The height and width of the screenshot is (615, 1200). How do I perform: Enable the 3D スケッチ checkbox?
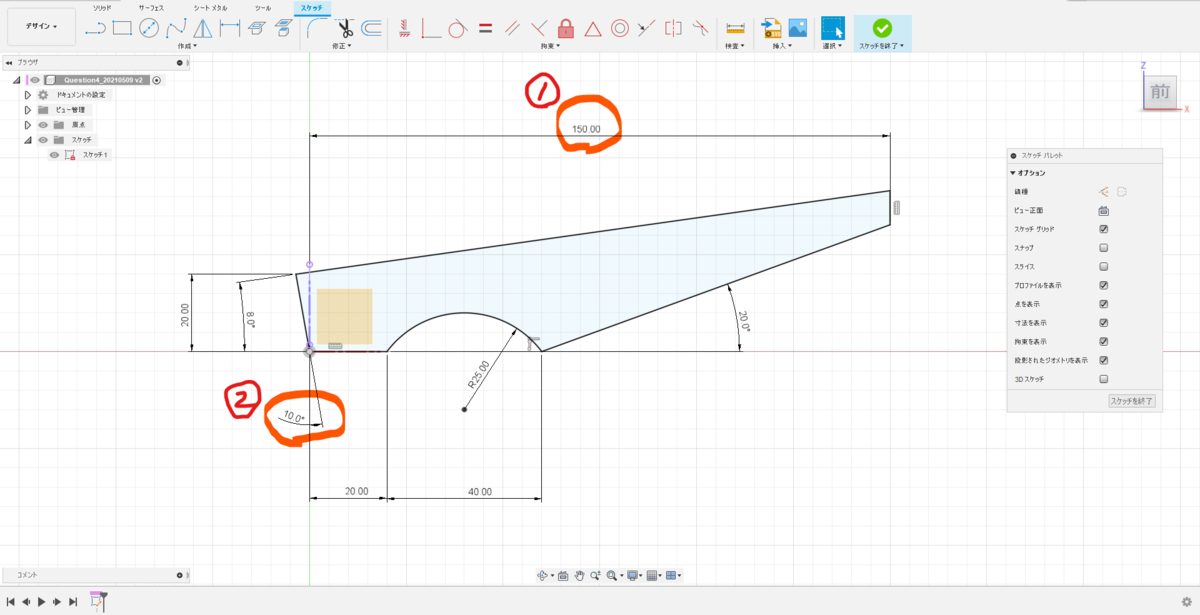[x=1104, y=379]
